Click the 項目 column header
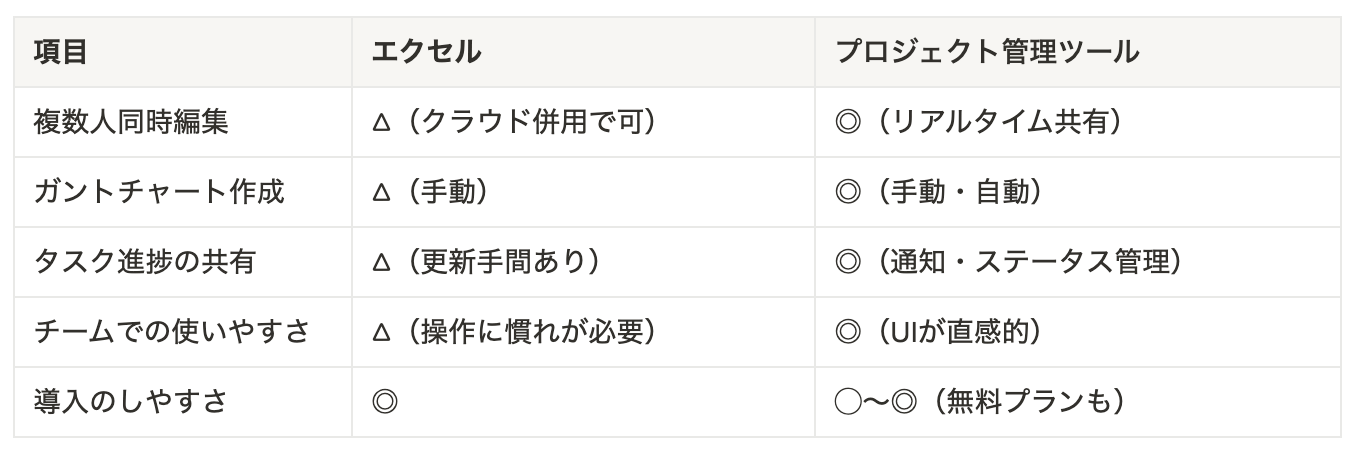Image resolution: width=1360 pixels, height=460 pixels. click(183, 52)
